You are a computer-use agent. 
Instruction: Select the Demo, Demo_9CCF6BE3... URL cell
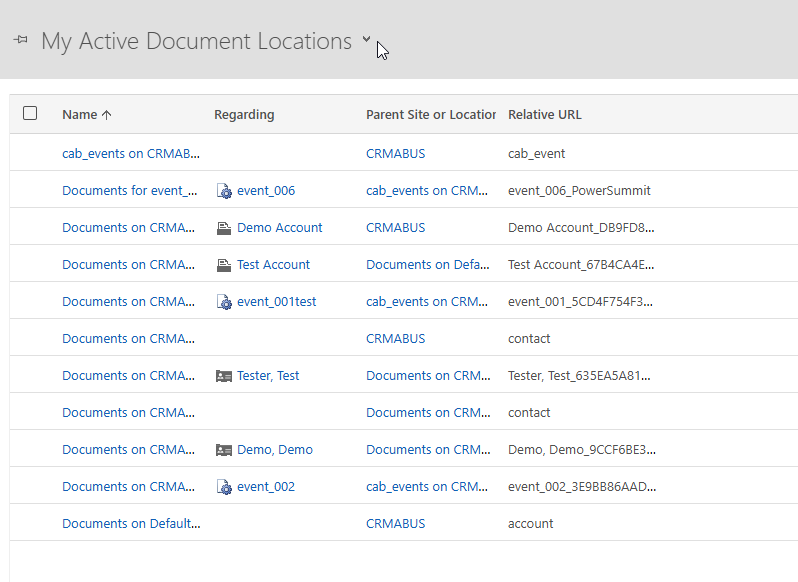582,450
